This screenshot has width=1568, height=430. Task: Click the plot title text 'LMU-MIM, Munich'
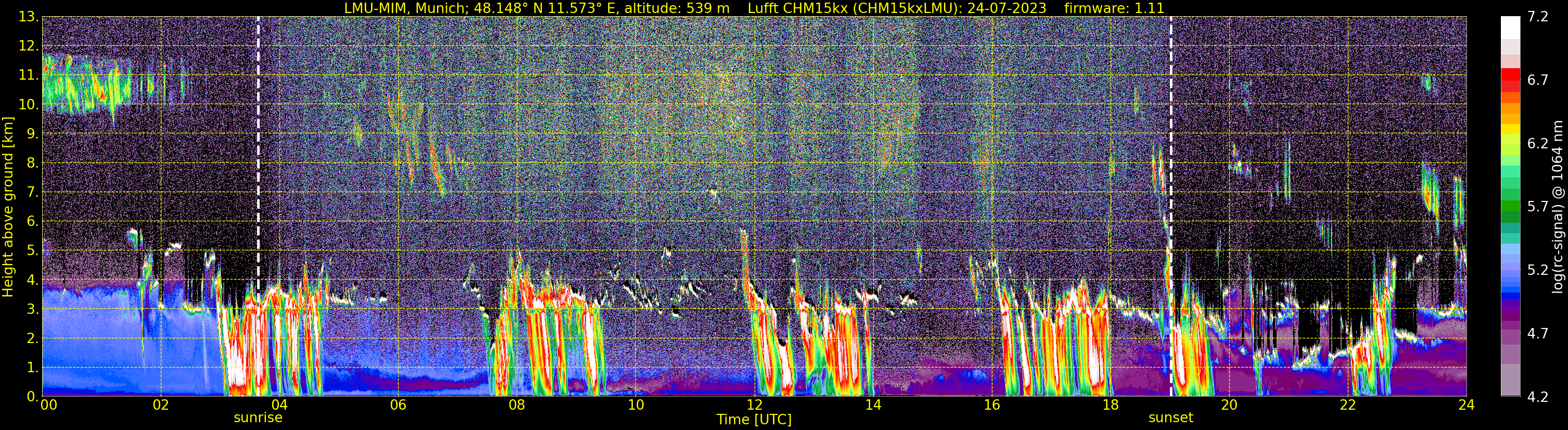click(x=405, y=8)
